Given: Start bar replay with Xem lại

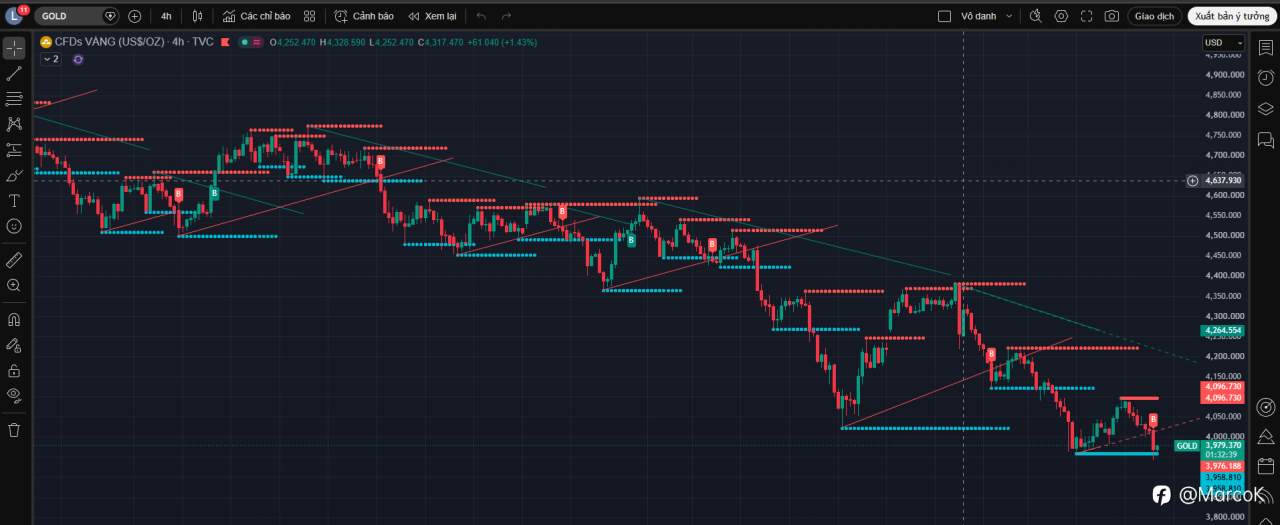Looking at the screenshot, I should coord(432,16).
